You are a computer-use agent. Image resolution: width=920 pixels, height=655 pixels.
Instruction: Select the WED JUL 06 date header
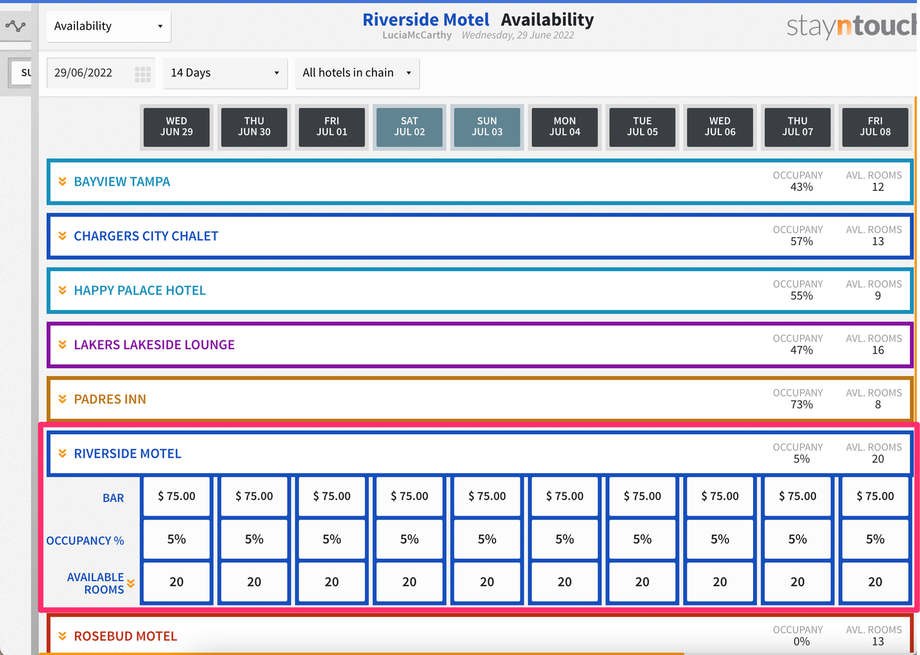(720, 127)
